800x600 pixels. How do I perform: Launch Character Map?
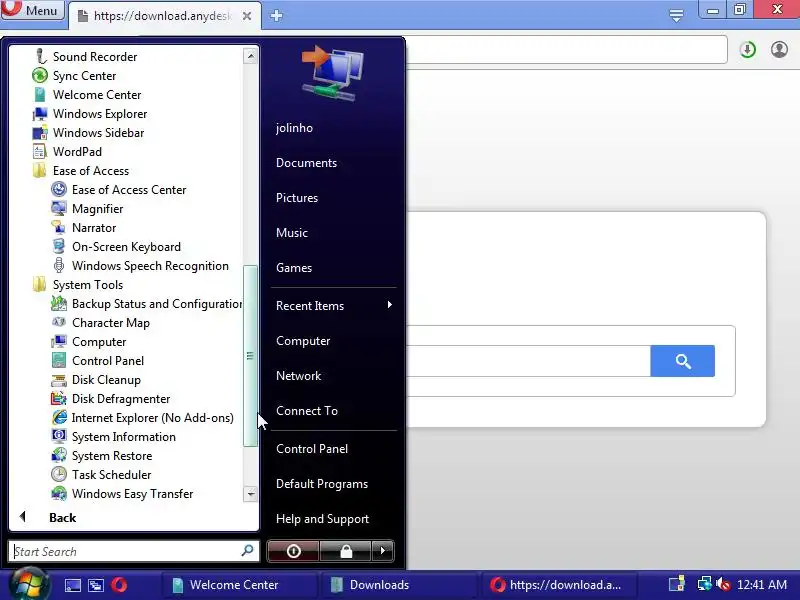(101, 323)
